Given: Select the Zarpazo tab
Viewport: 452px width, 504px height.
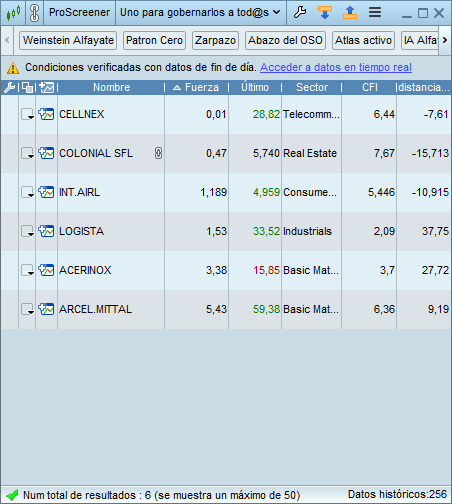Looking at the screenshot, I should tap(215, 40).
